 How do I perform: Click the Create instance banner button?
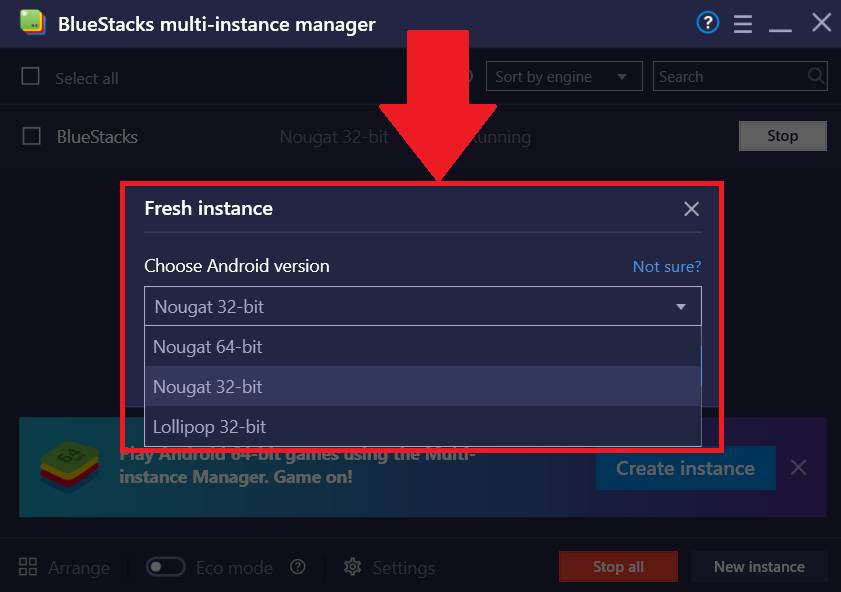point(685,468)
